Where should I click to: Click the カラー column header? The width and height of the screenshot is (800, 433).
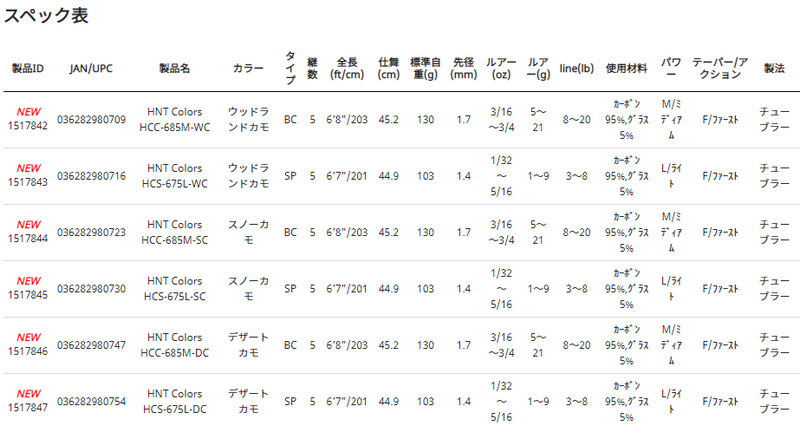point(248,68)
